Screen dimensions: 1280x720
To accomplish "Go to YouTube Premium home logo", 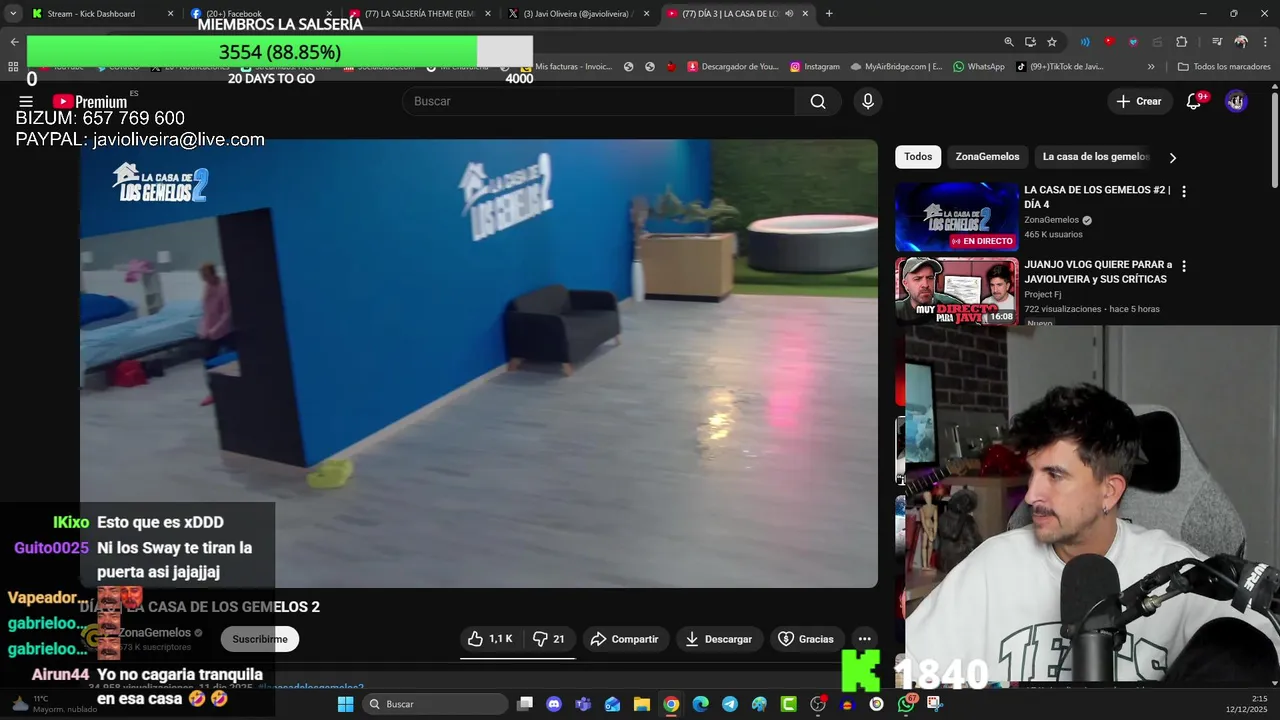I will (x=90, y=101).
